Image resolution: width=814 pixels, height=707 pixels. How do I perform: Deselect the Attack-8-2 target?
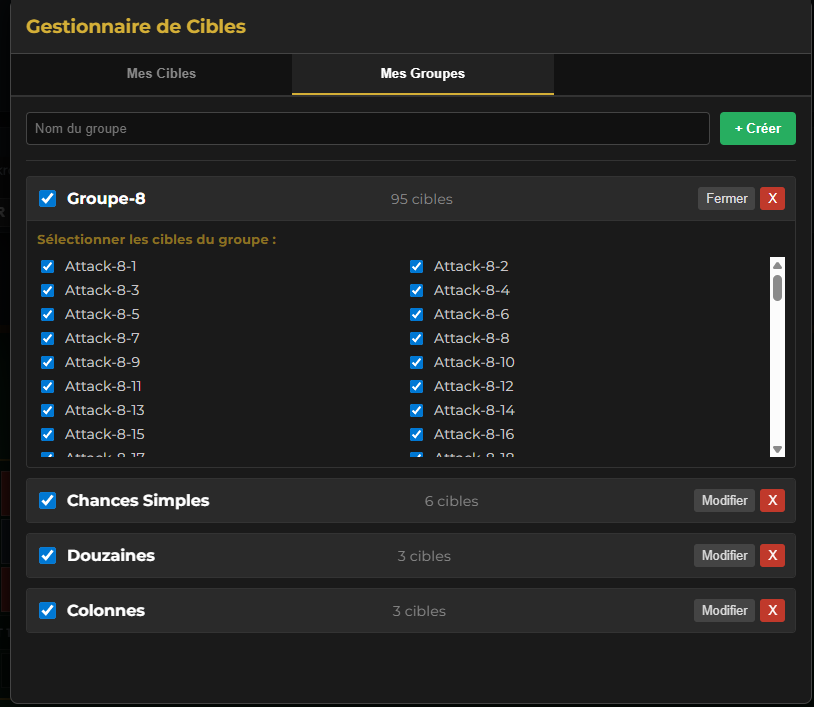pyautogui.click(x=416, y=266)
